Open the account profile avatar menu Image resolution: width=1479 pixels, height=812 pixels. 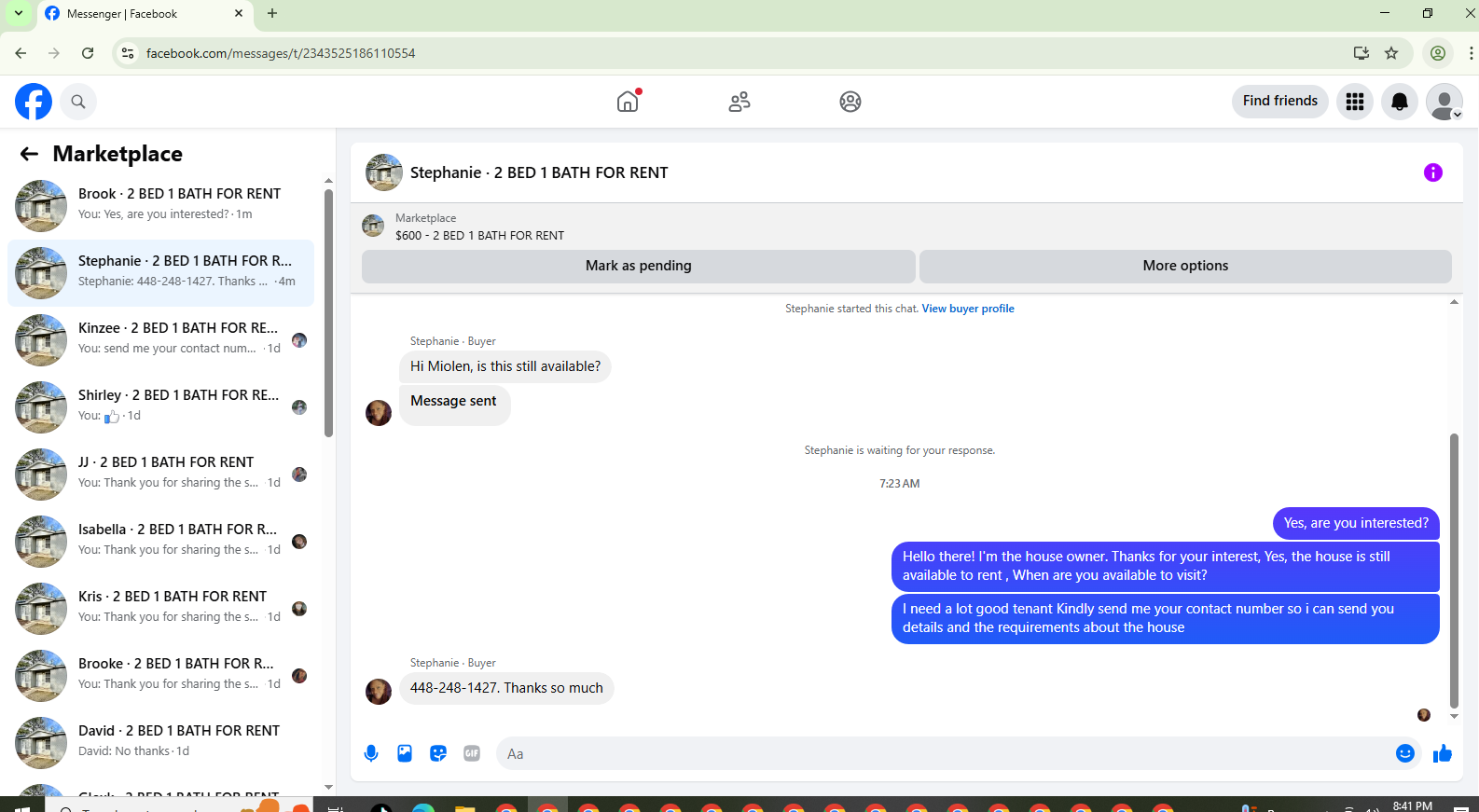(1444, 102)
